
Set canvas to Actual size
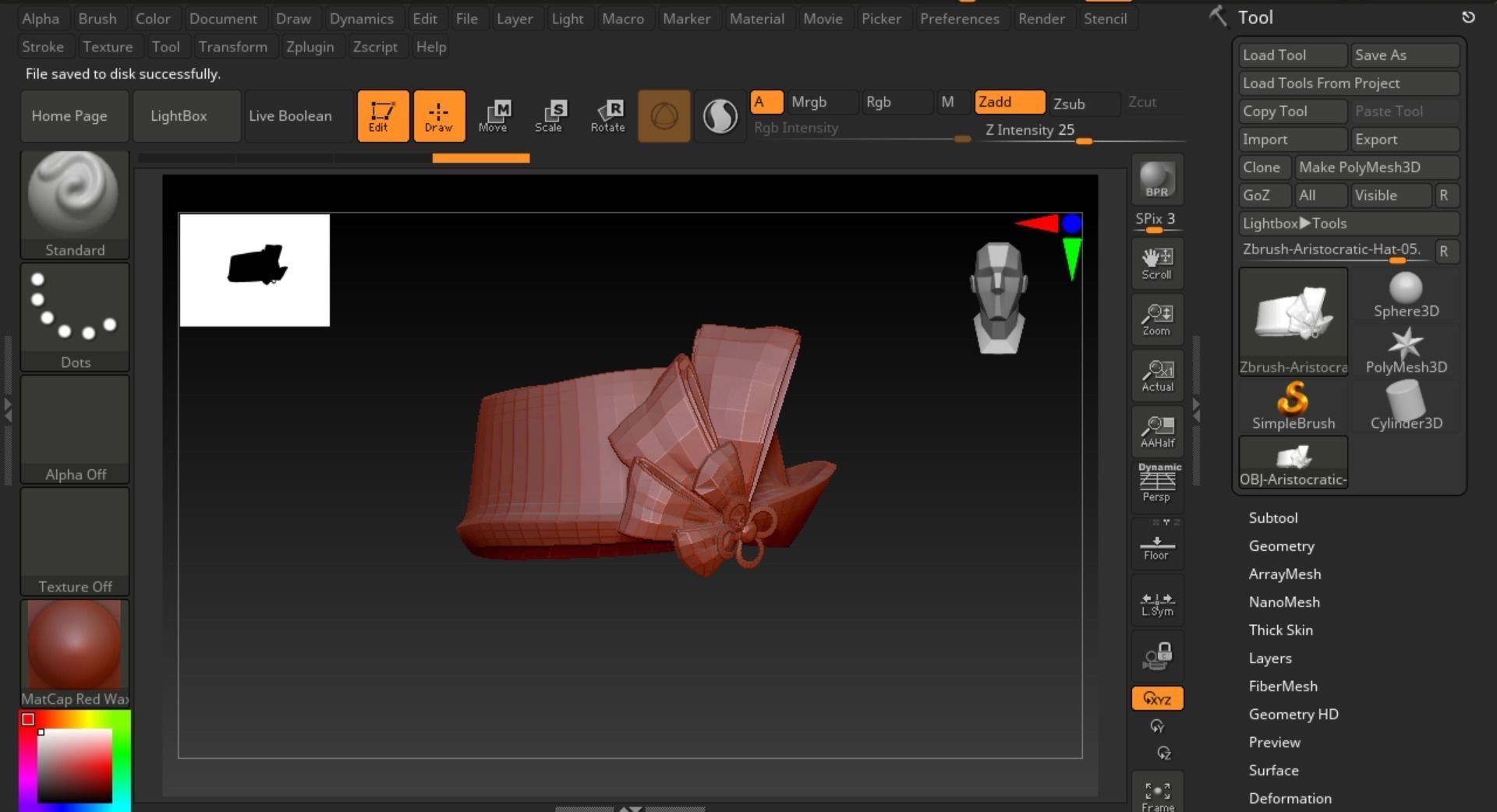click(x=1157, y=376)
